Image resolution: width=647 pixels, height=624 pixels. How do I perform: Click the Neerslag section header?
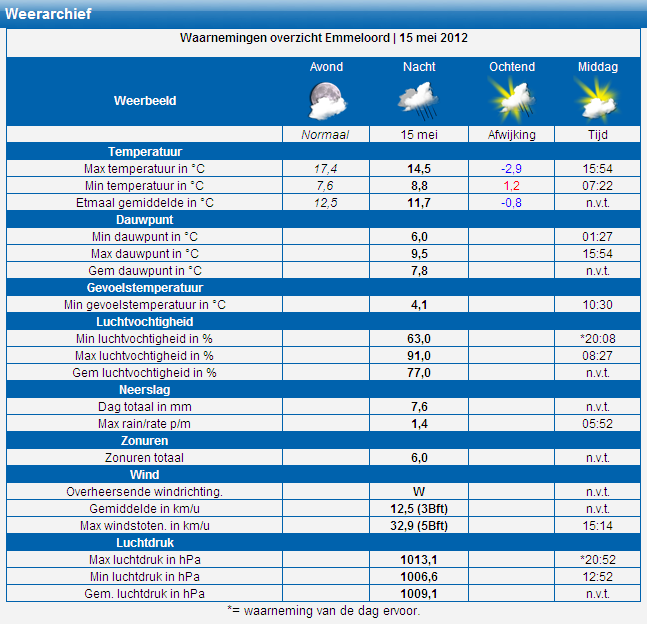pyautogui.click(x=145, y=390)
